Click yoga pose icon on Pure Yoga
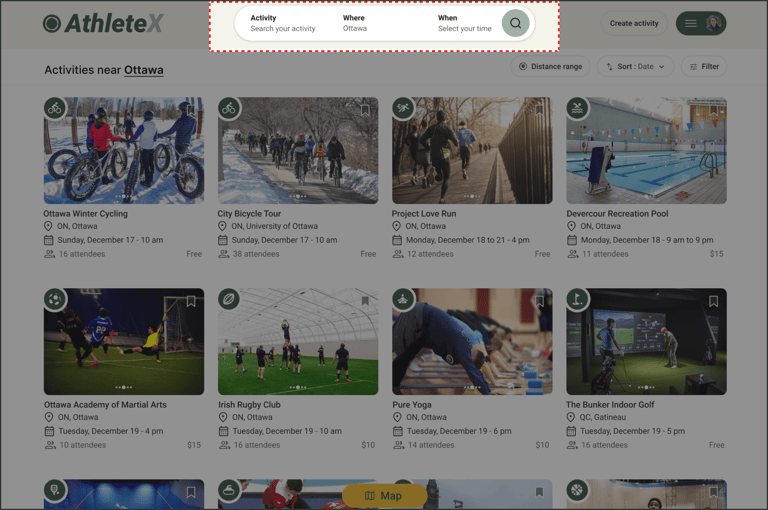768x510 pixels. pyautogui.click(x=403, y=299)
